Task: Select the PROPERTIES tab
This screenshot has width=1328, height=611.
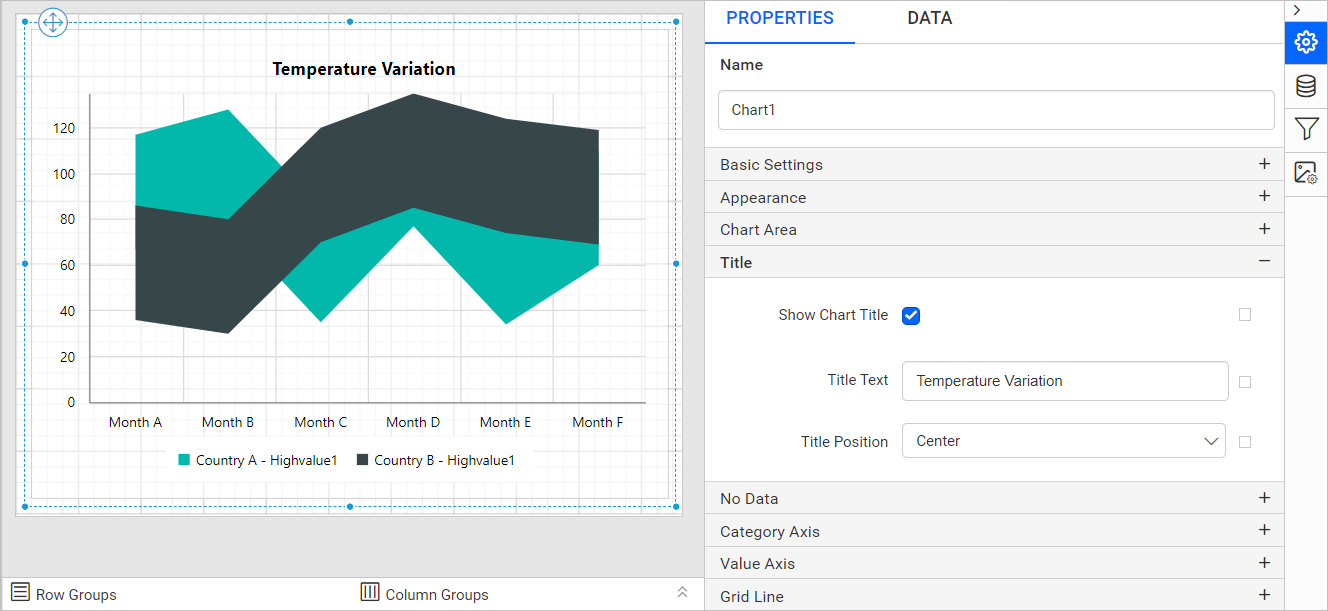Action: click(779, 18)
